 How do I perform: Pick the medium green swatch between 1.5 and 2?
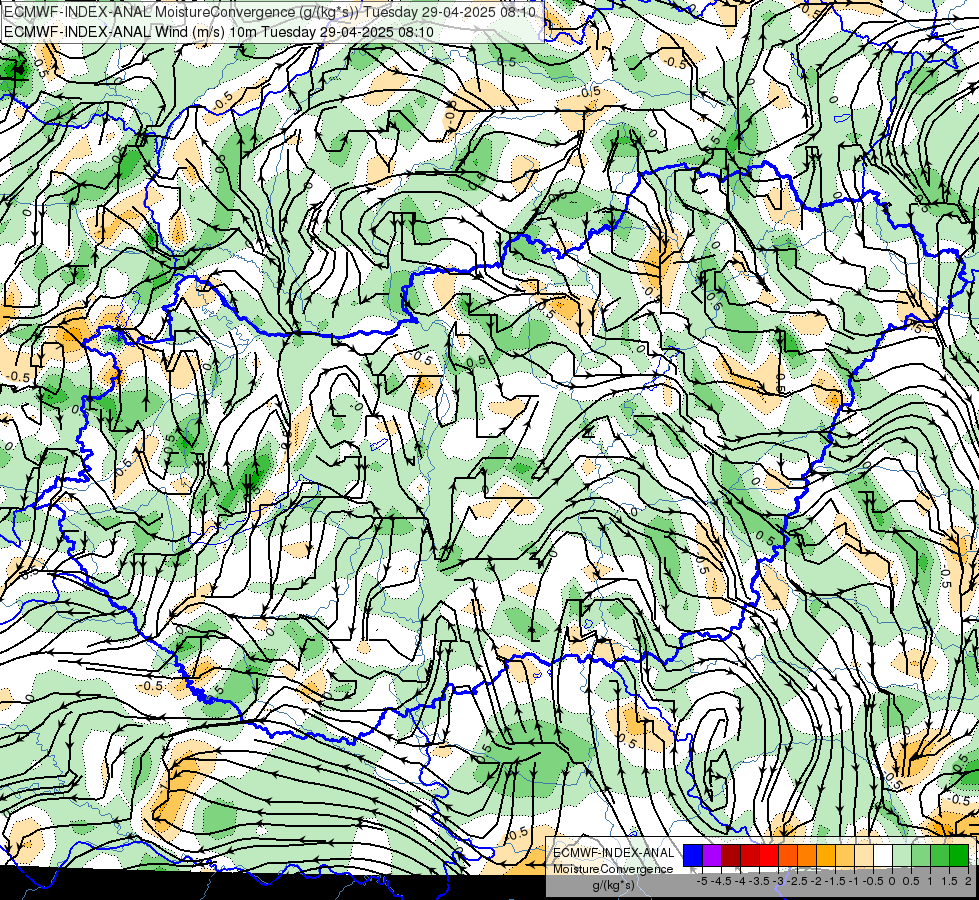[x=940, y=855]
